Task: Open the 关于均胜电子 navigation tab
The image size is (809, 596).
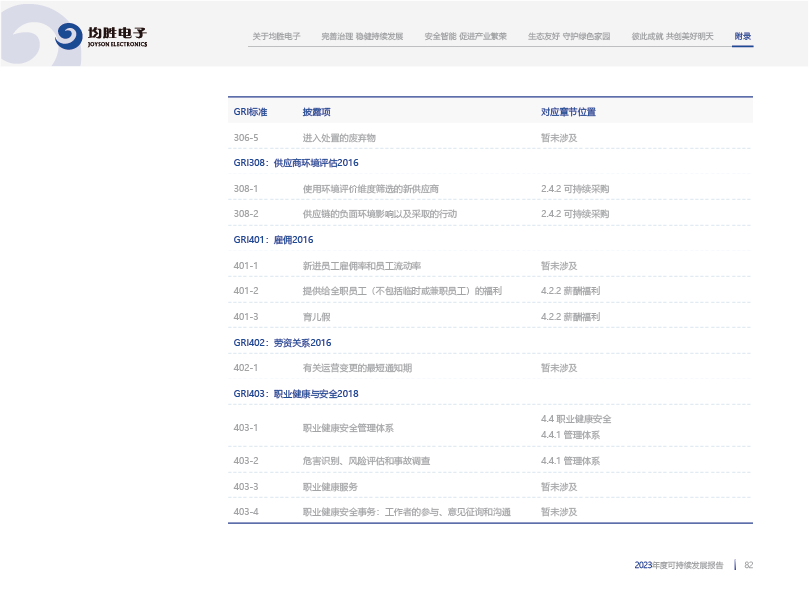Action: 276,36
